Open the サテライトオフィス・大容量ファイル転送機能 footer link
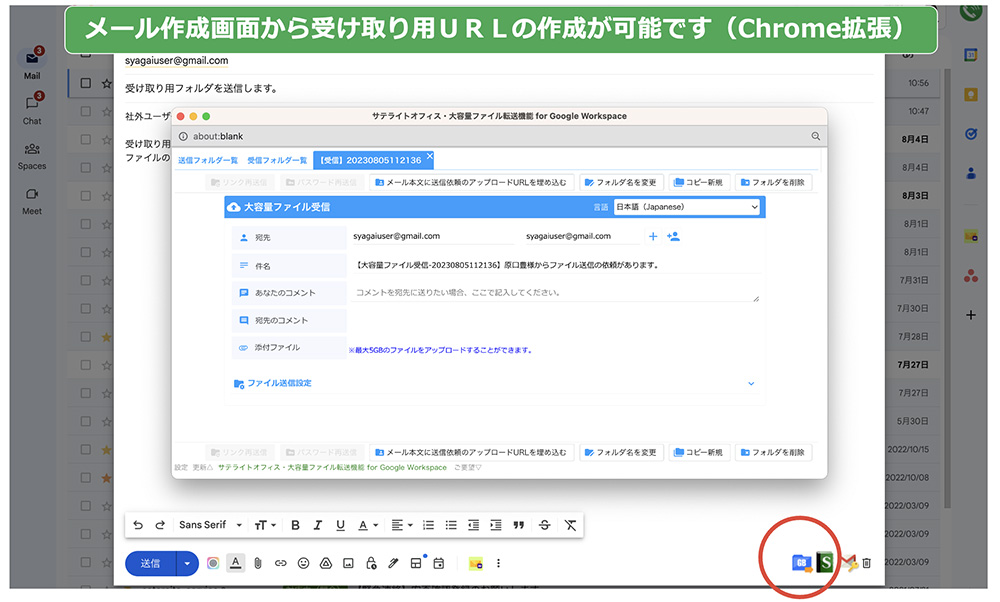 click(332, 467)
